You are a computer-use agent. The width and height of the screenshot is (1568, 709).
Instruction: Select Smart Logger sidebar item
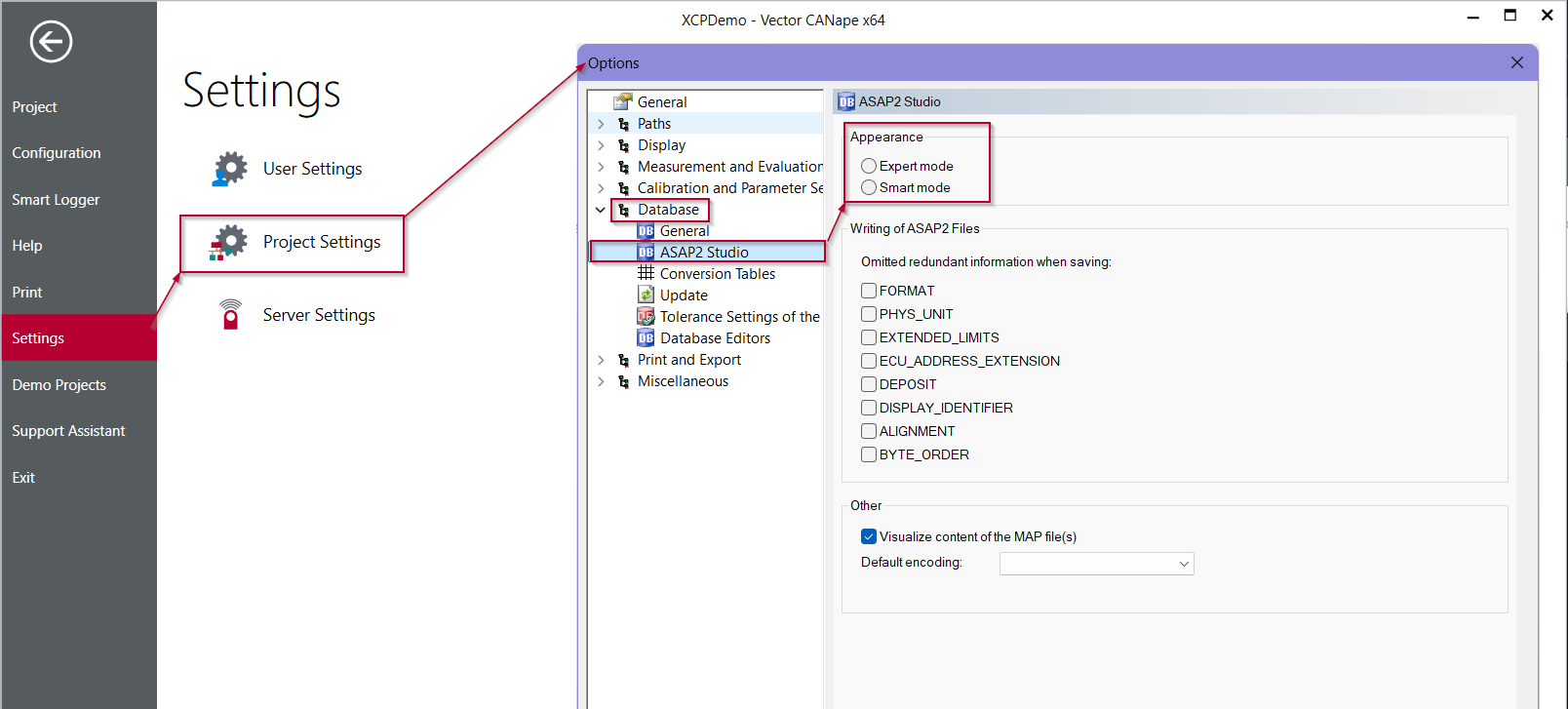(79, 200)
